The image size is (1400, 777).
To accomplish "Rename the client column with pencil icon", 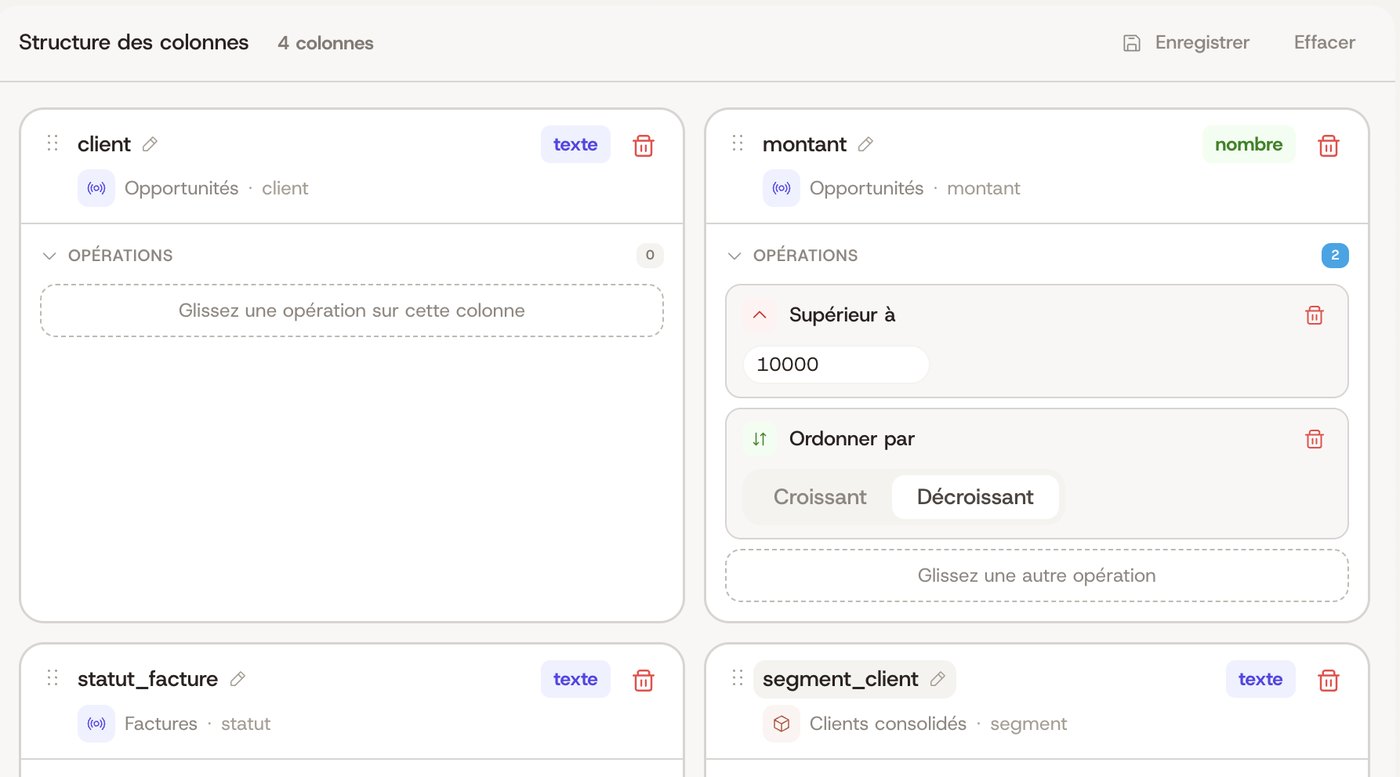I will pyautogui.click(x=150, y=144).
